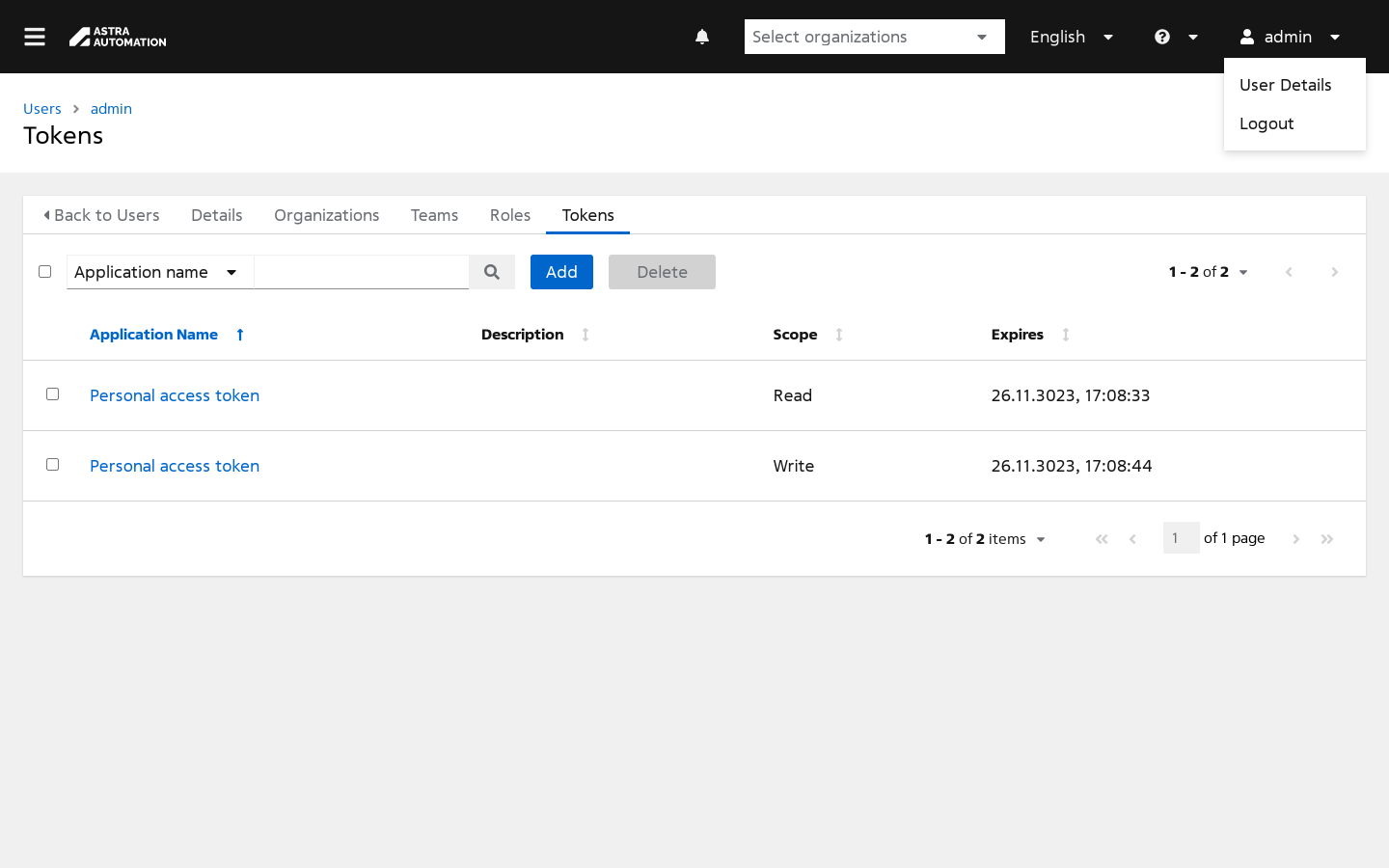Click the Application Name column header
This screenshot has height=868, width=1389.
coord(154,335)
